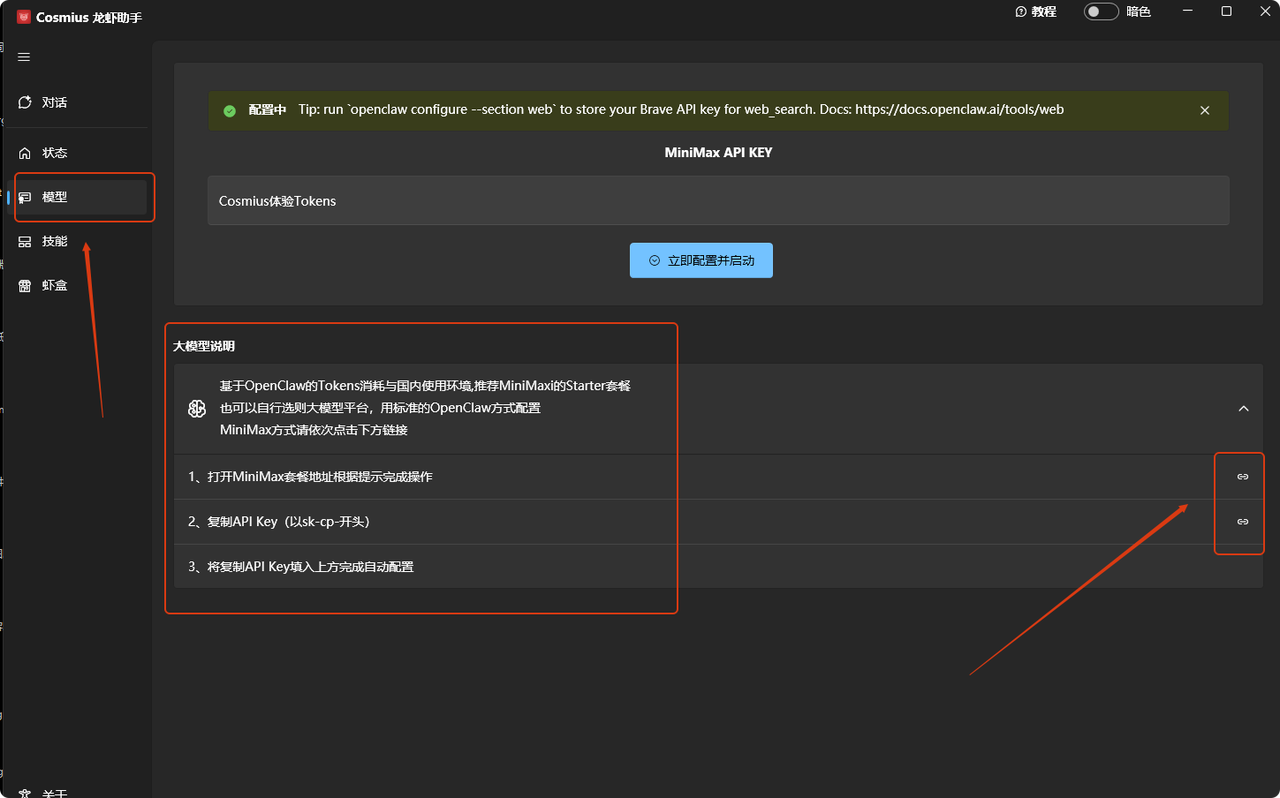The width and height of the screenshot is (1280, 798).
Task: Dismiss the 配置中 tip banner
Action: tap(1205, 110)
